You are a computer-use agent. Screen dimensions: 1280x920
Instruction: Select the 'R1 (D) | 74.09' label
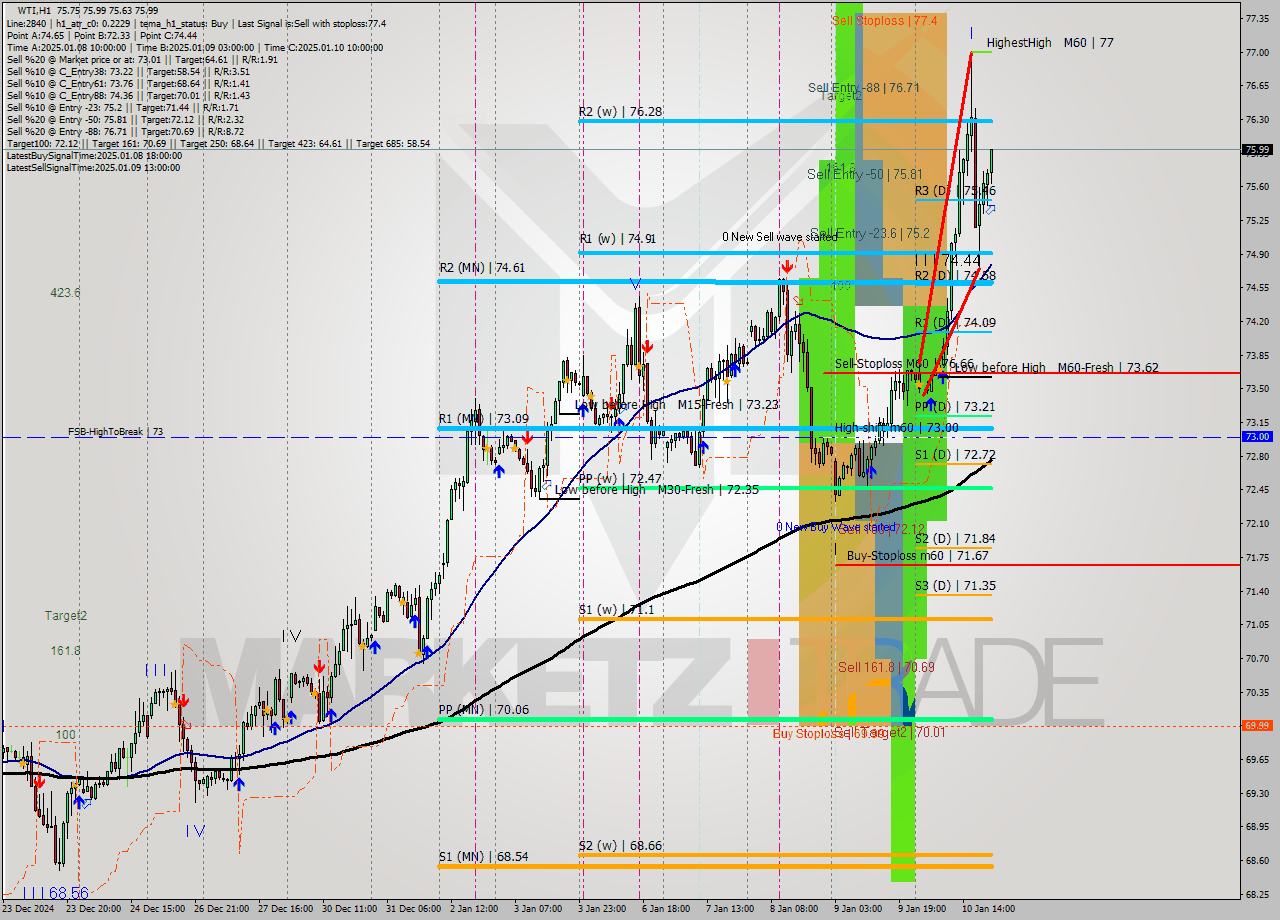click(x=955, y=322)
